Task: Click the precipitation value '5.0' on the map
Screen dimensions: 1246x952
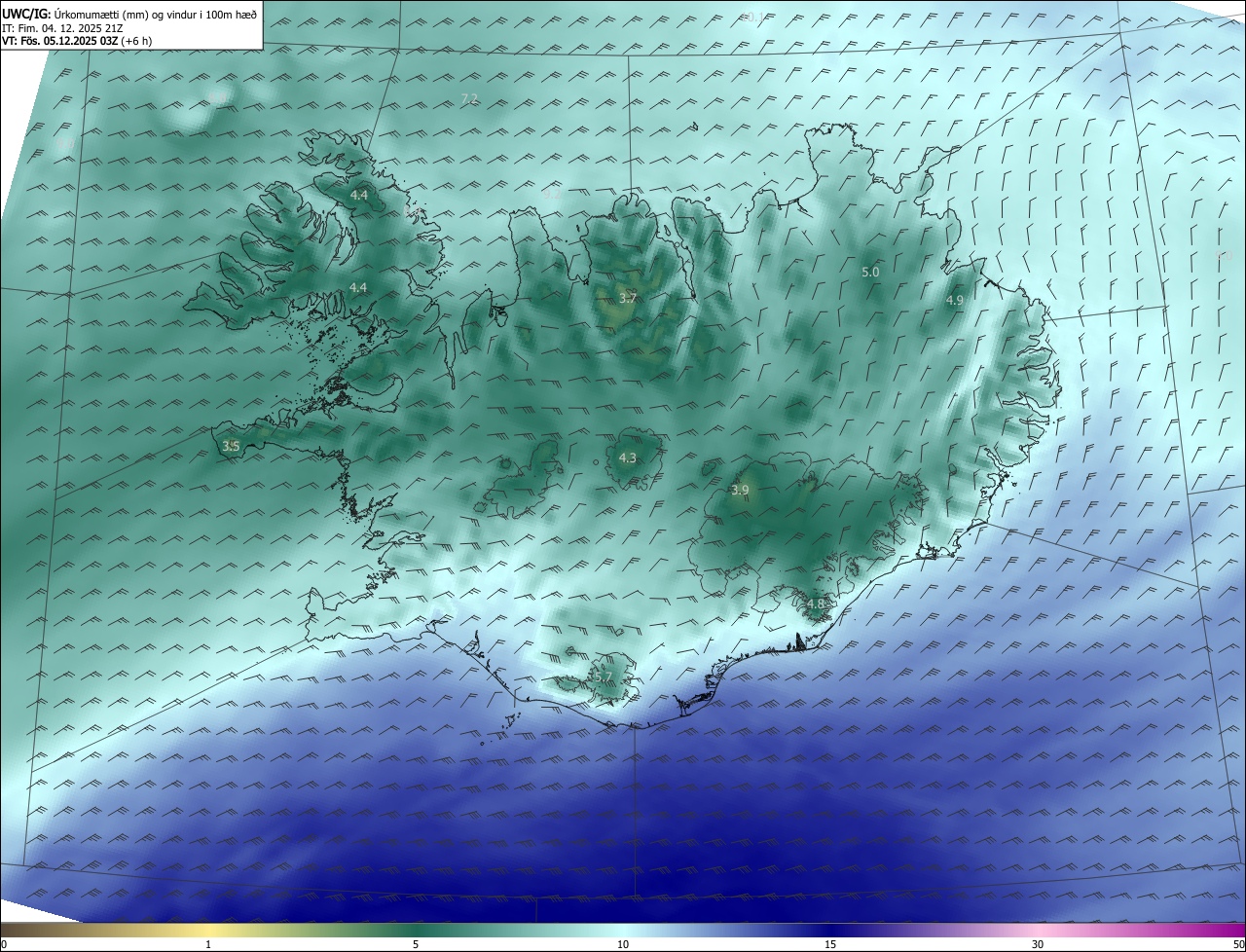Action: (870, 273)
